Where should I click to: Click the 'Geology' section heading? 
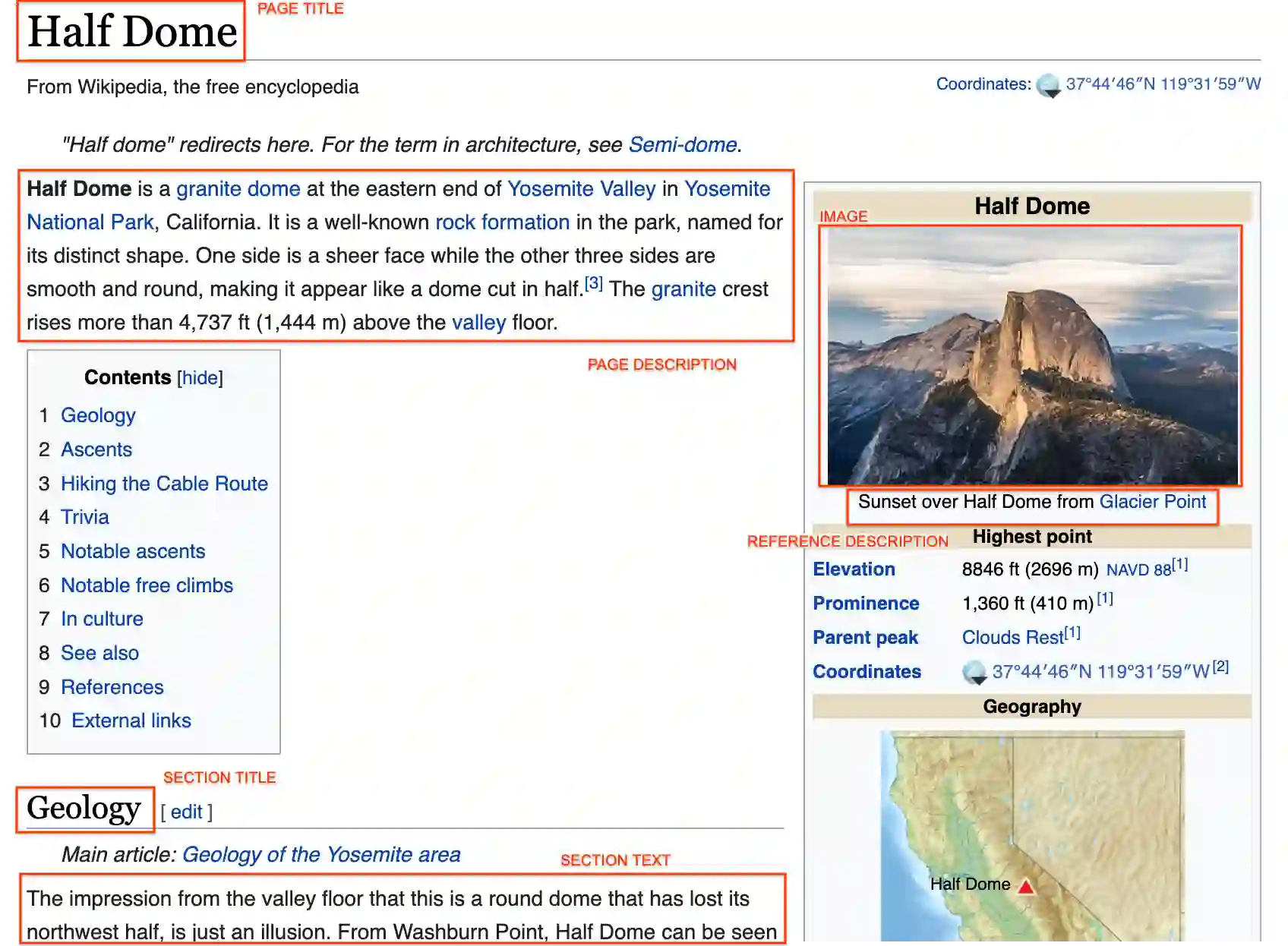[84, 809]
